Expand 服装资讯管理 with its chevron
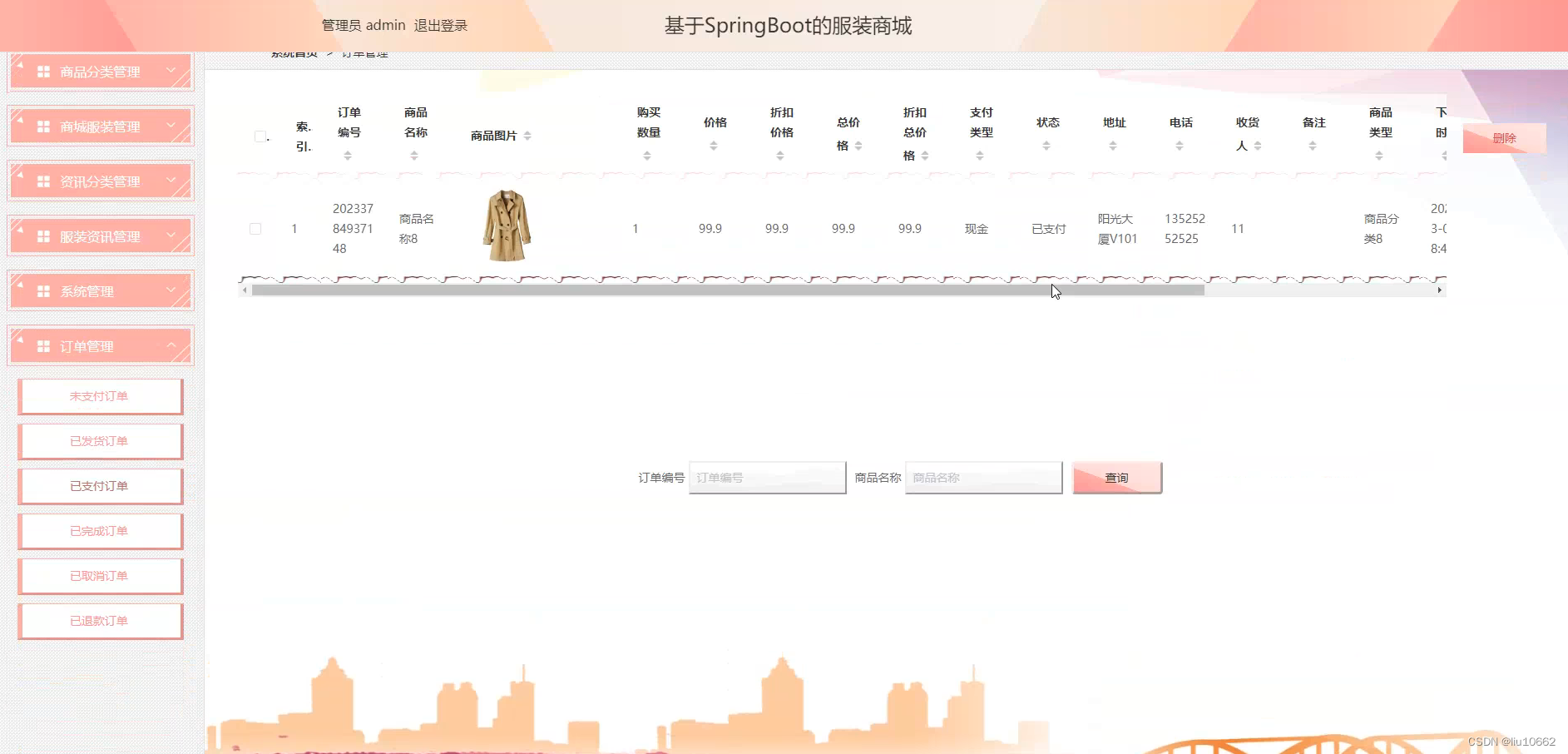1568x754 pixels. 171,235
